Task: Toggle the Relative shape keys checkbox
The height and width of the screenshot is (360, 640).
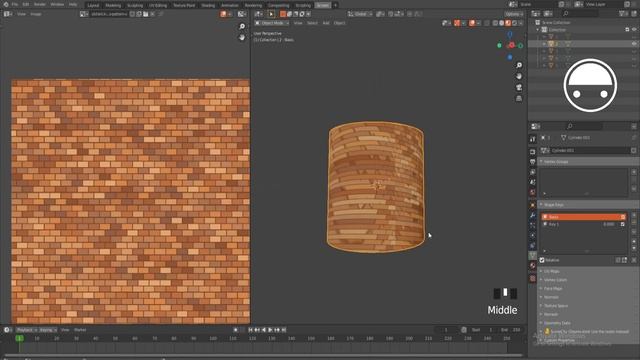Action: point(542,260)
